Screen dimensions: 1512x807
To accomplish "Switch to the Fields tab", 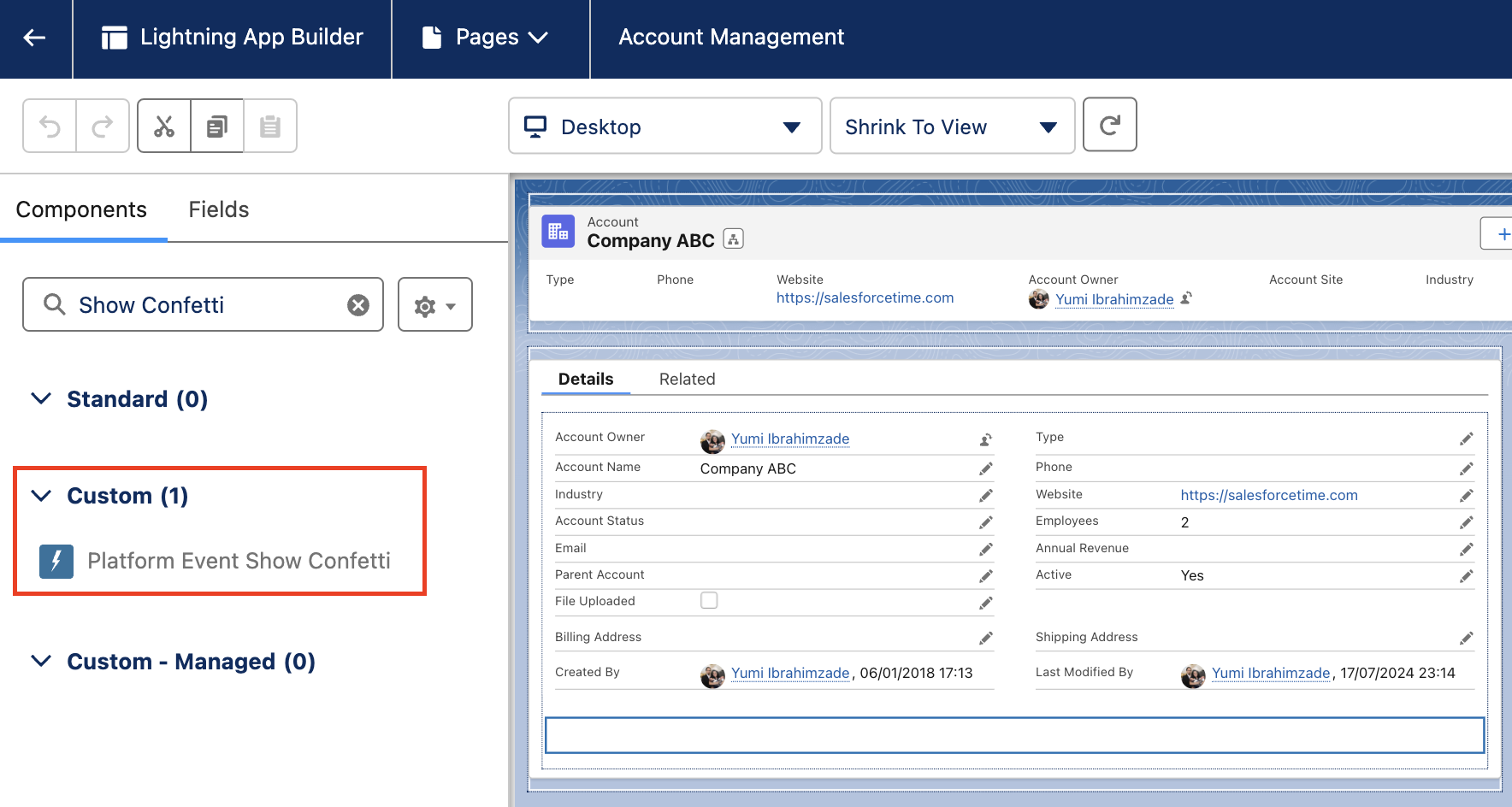I will coord(218,209).
